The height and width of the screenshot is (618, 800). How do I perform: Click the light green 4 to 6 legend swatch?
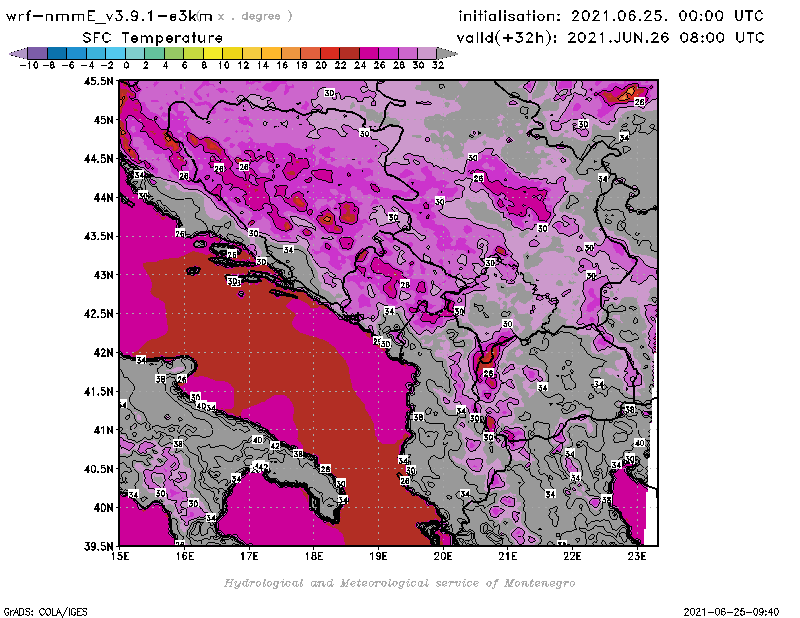pos(174,53)
